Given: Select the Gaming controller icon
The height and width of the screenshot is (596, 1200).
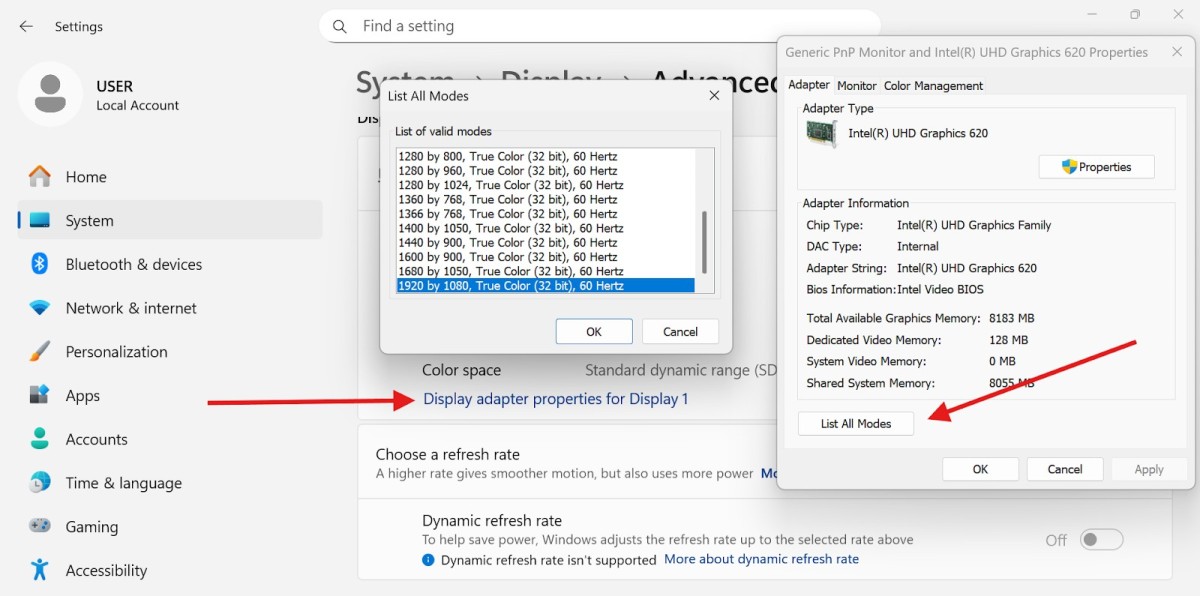Looking at the screenshot, I should [38, 526].
